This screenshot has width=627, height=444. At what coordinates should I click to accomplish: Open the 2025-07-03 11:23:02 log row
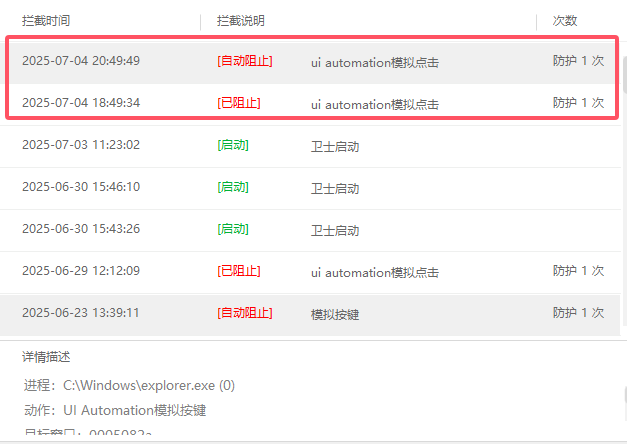(81, 145)
